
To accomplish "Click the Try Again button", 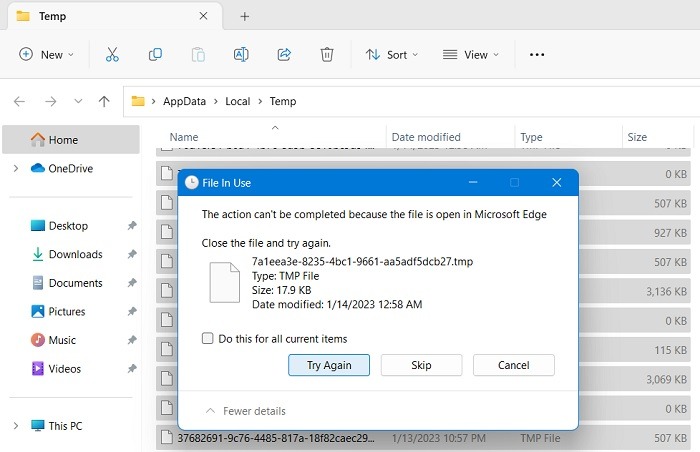I will 329,365.
